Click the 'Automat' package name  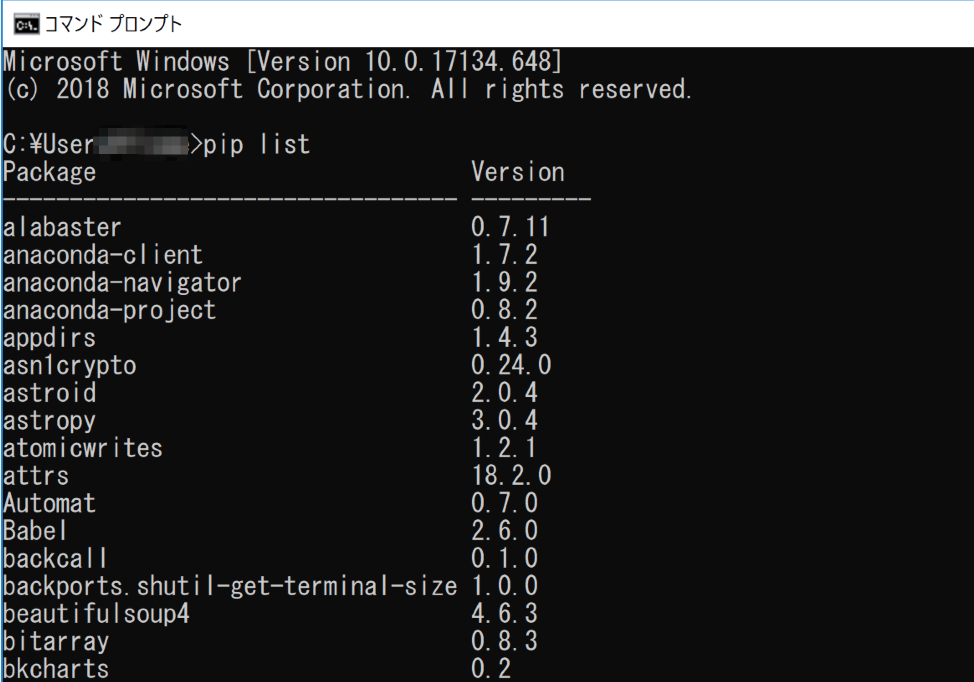tap(50, 503)
